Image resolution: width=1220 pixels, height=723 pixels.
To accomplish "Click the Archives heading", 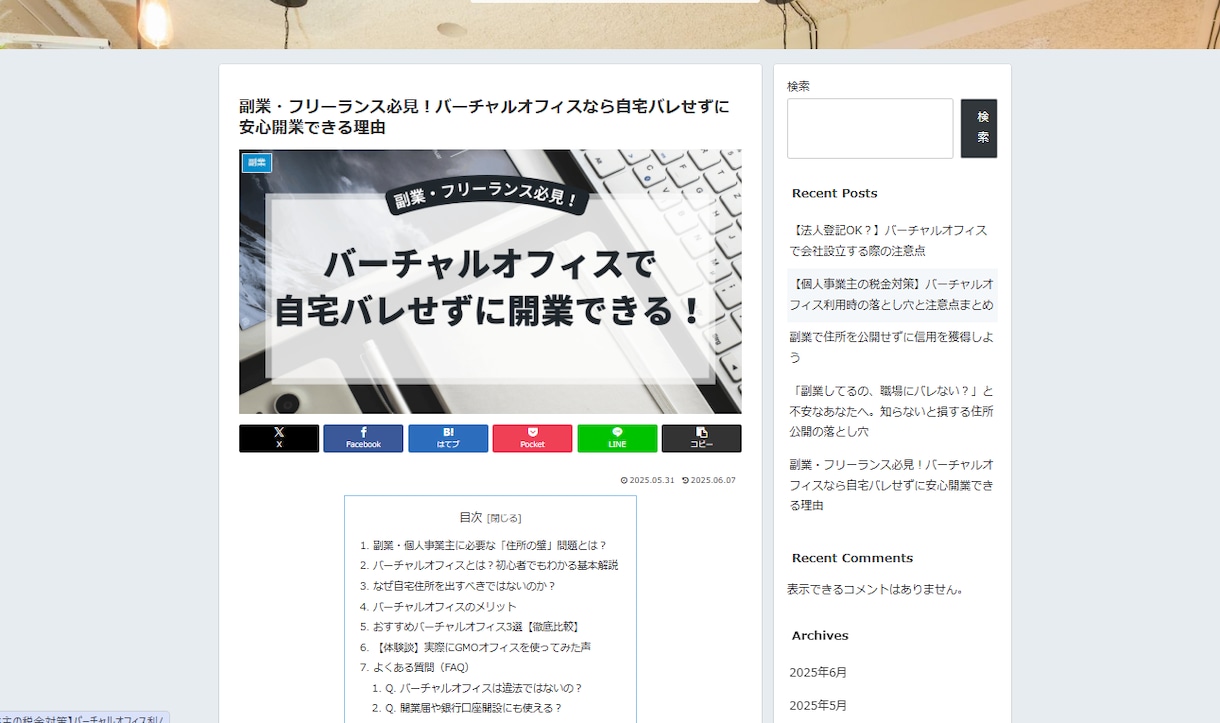I will [820, 635].
